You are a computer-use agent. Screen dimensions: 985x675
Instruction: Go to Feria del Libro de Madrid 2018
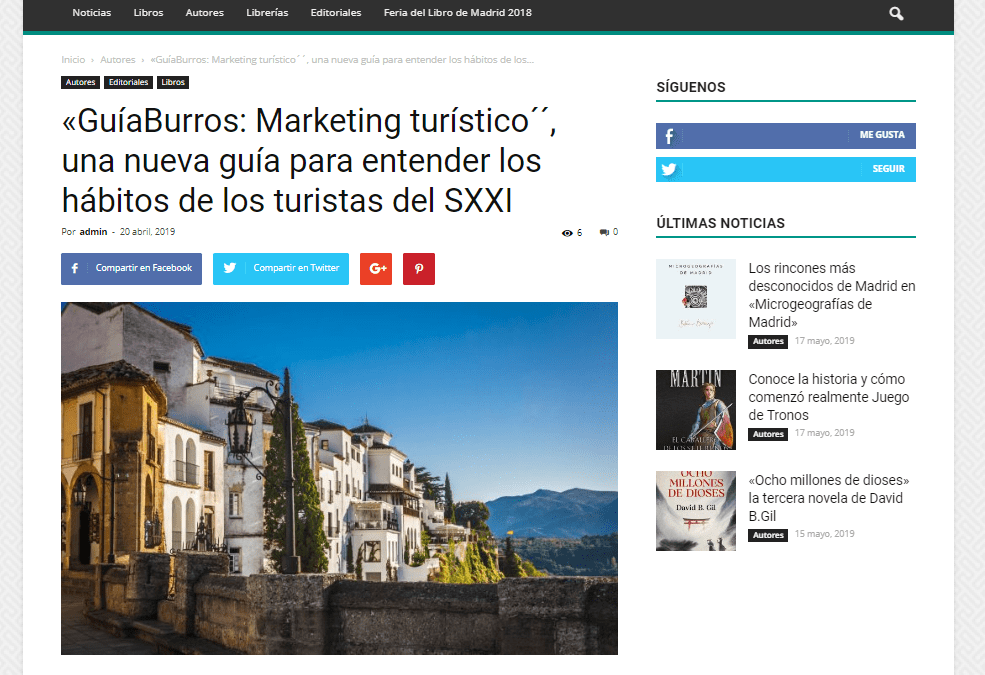pos(457,13)
